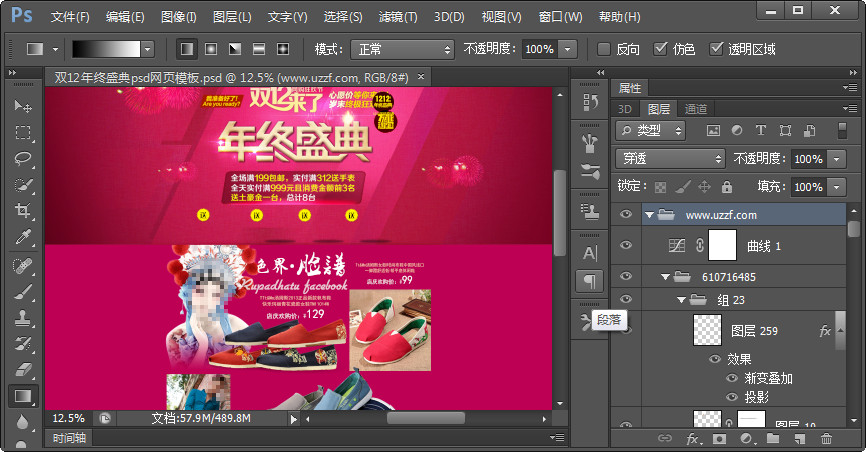Choose the angle gradient style
Screen dimensions: 866x452
click(x=235, y=49)
